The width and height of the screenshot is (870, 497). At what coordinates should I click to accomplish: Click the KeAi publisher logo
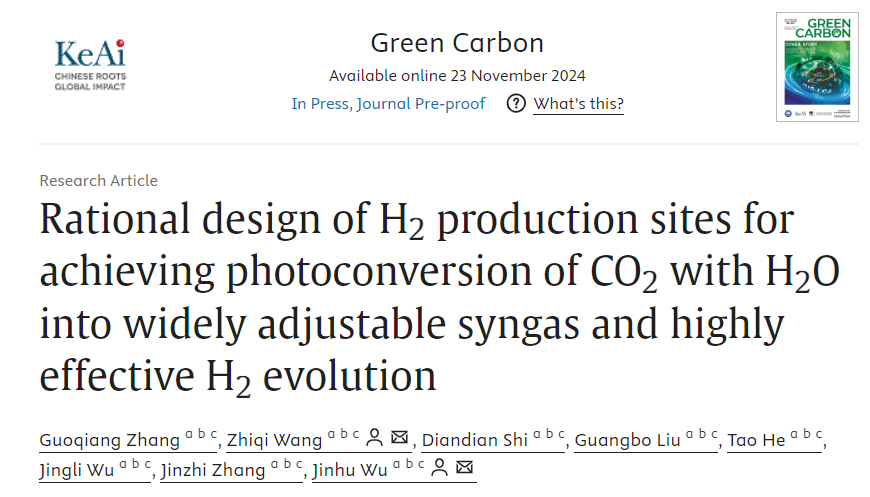90,66
